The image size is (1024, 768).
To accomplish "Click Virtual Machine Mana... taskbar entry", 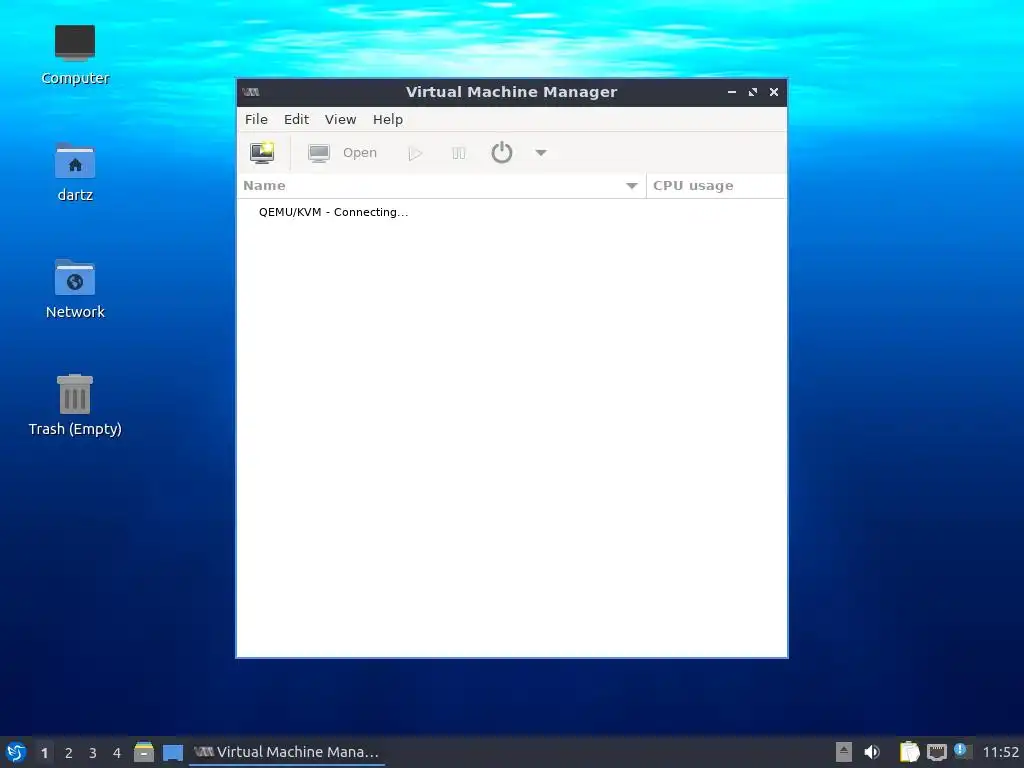I will point(287,752).
